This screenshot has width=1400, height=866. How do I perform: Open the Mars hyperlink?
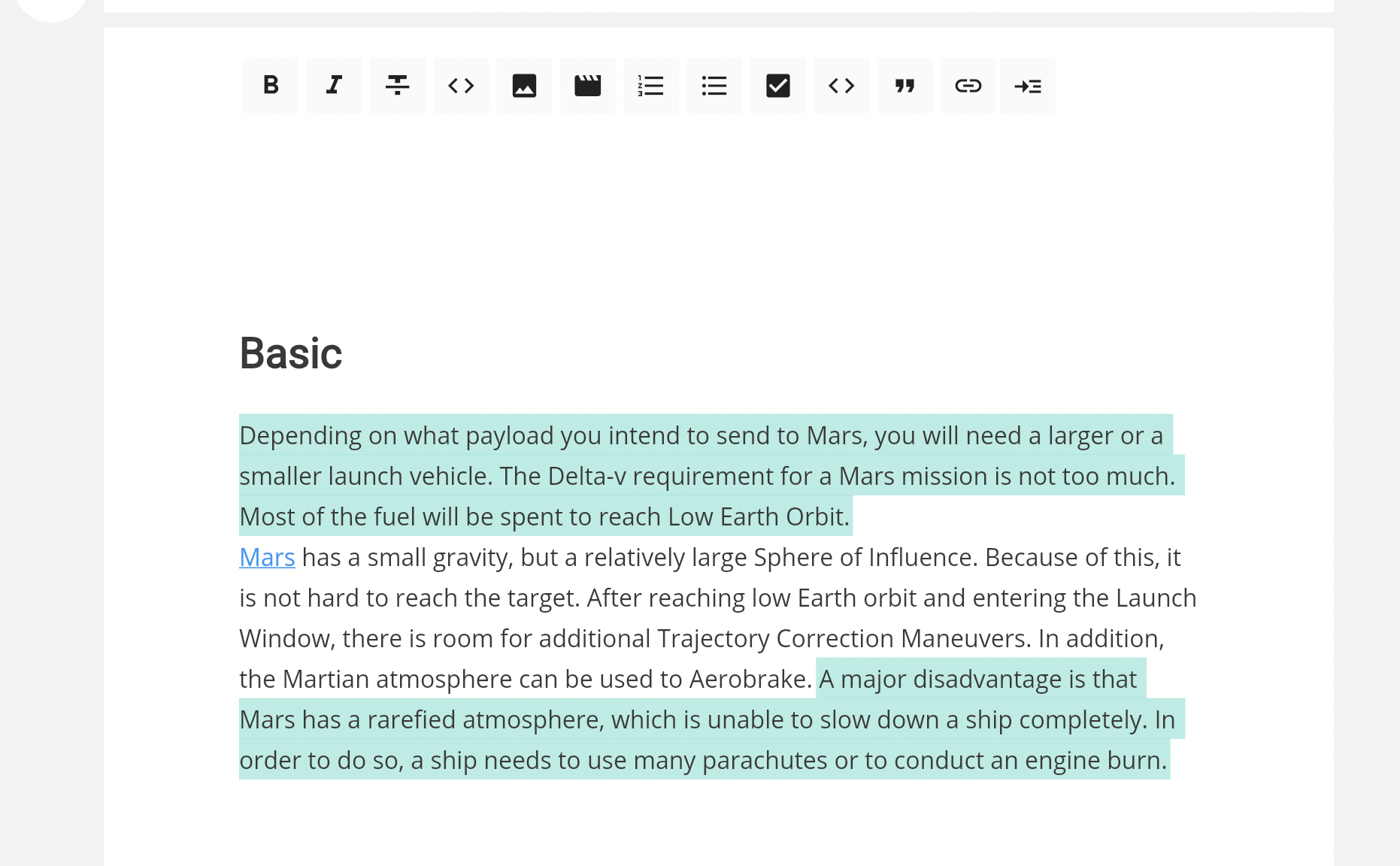pyautogui.click(x=266, y=557)
